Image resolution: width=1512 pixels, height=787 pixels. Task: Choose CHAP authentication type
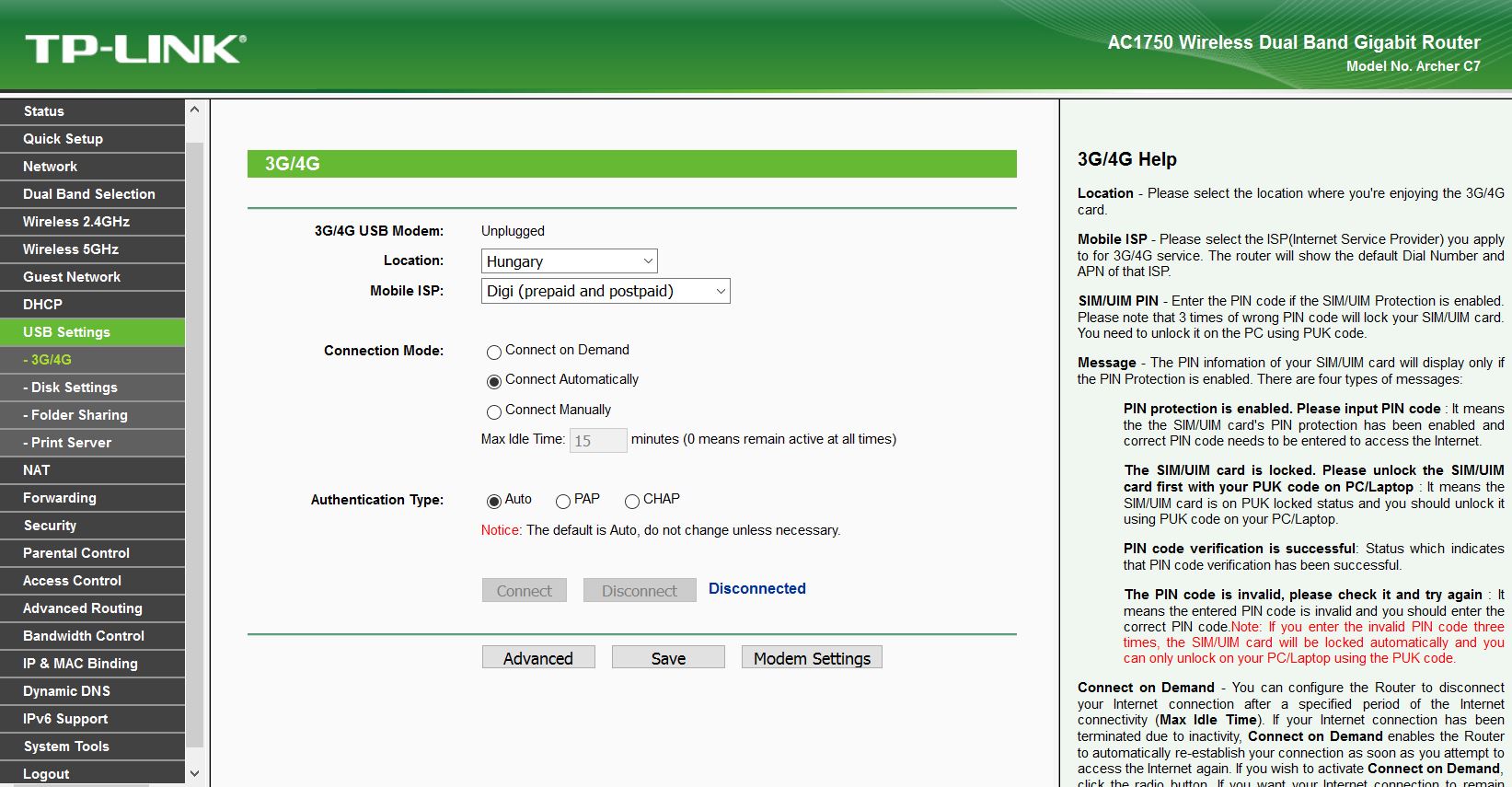632,501
